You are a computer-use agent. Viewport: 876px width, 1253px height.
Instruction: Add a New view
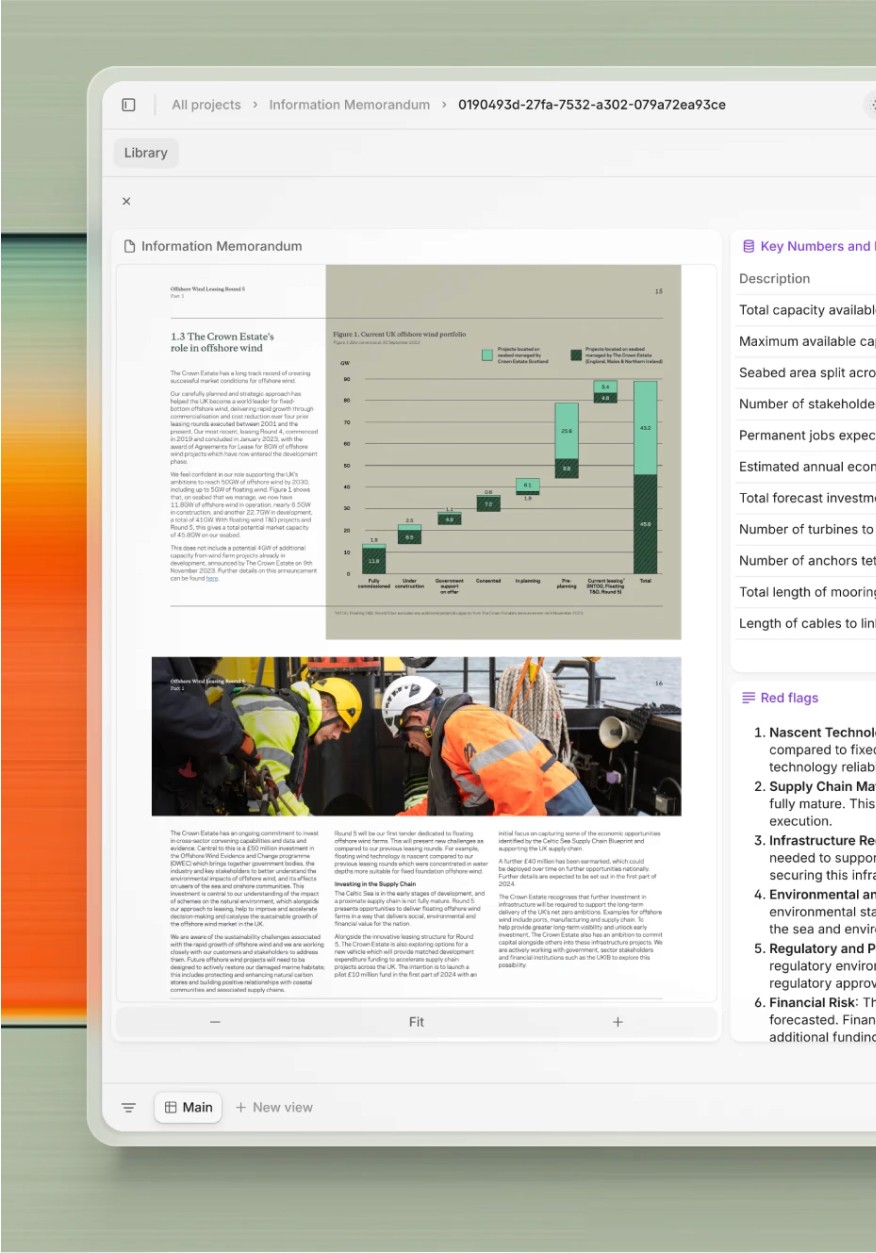(273, 1107)
